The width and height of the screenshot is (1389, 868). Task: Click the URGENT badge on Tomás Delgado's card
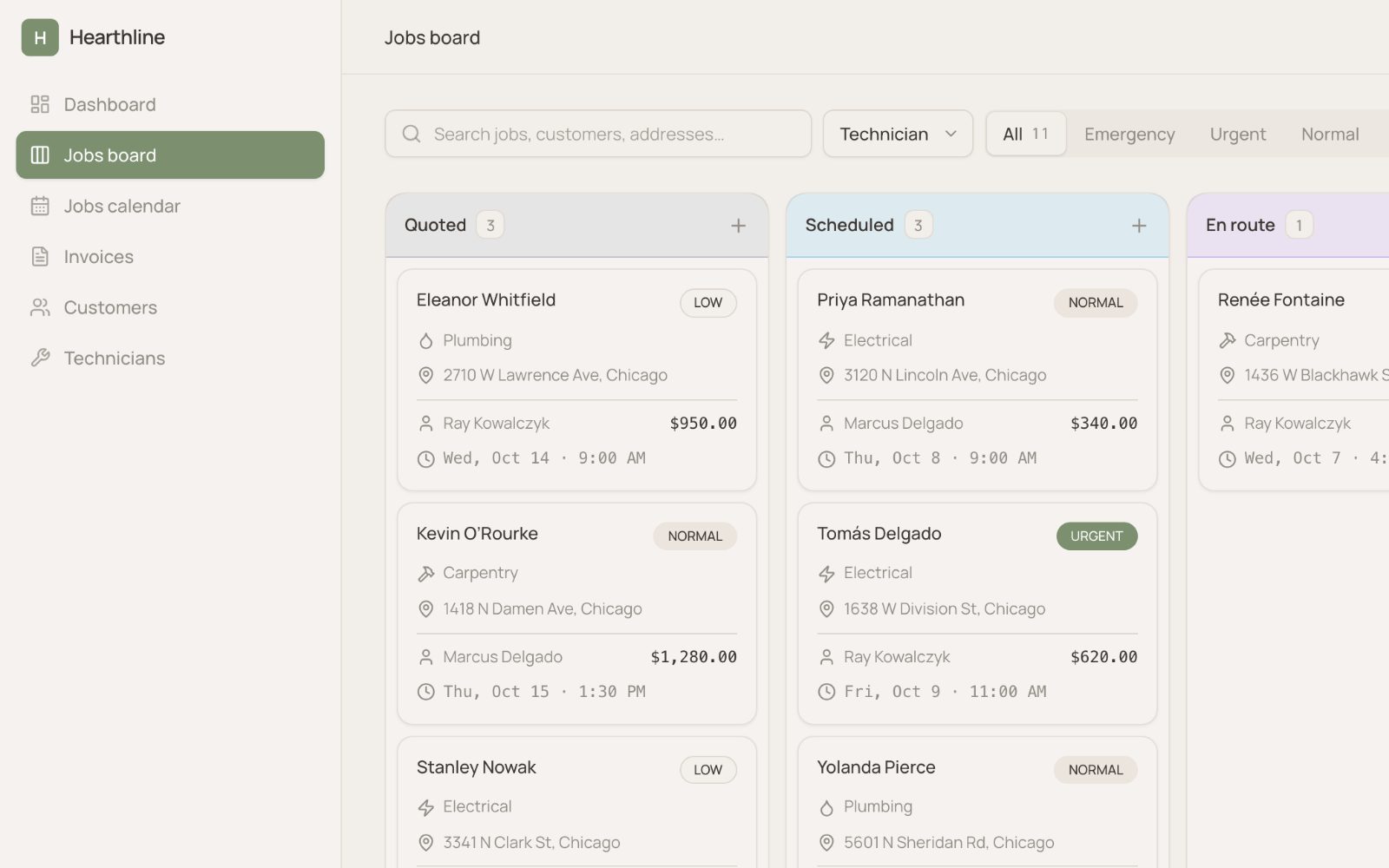click(x=1096, y=536)
